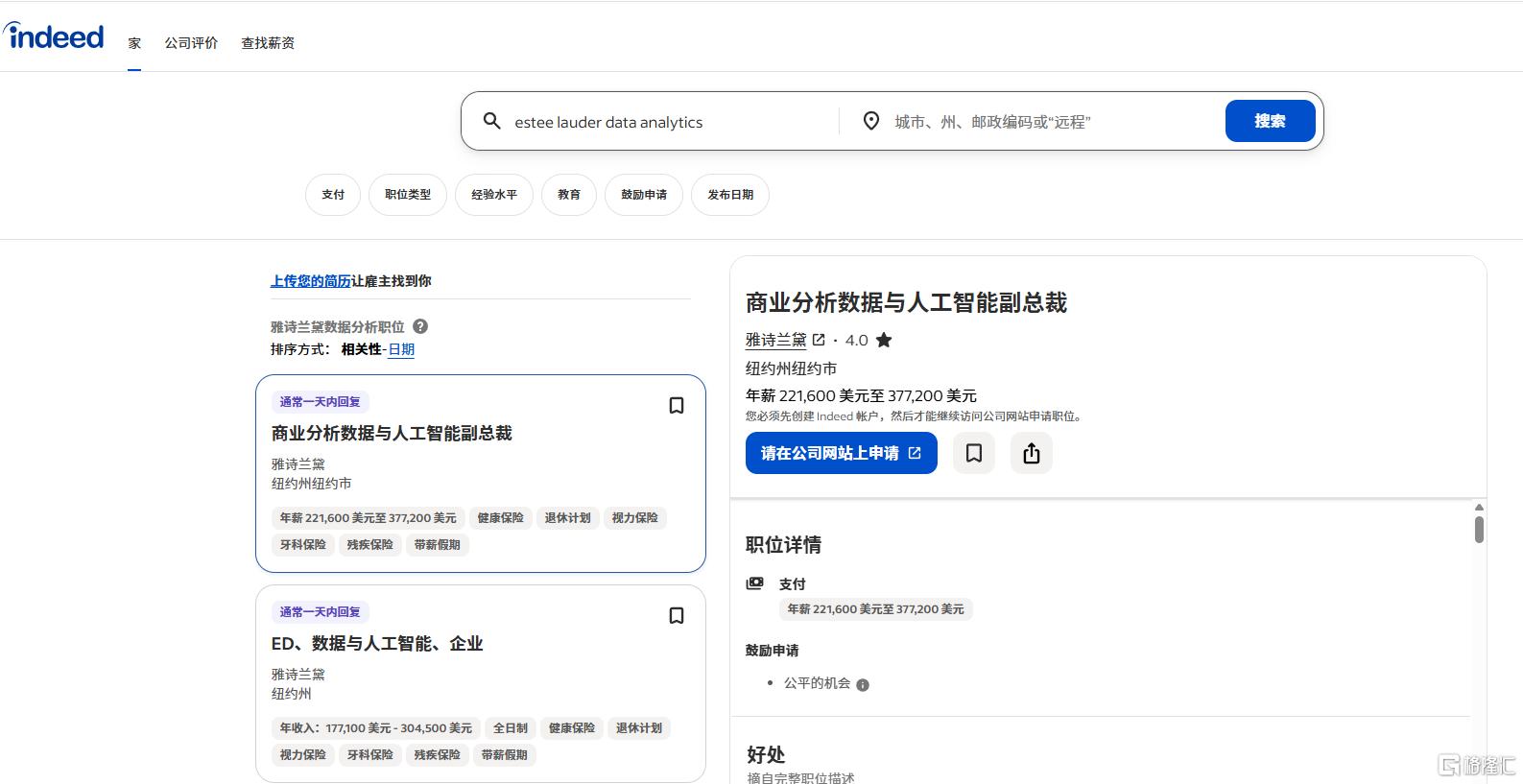Click 全日制 tag in second job card
This screenshot has height=784, width=1523.
click(x=511, y=728)
